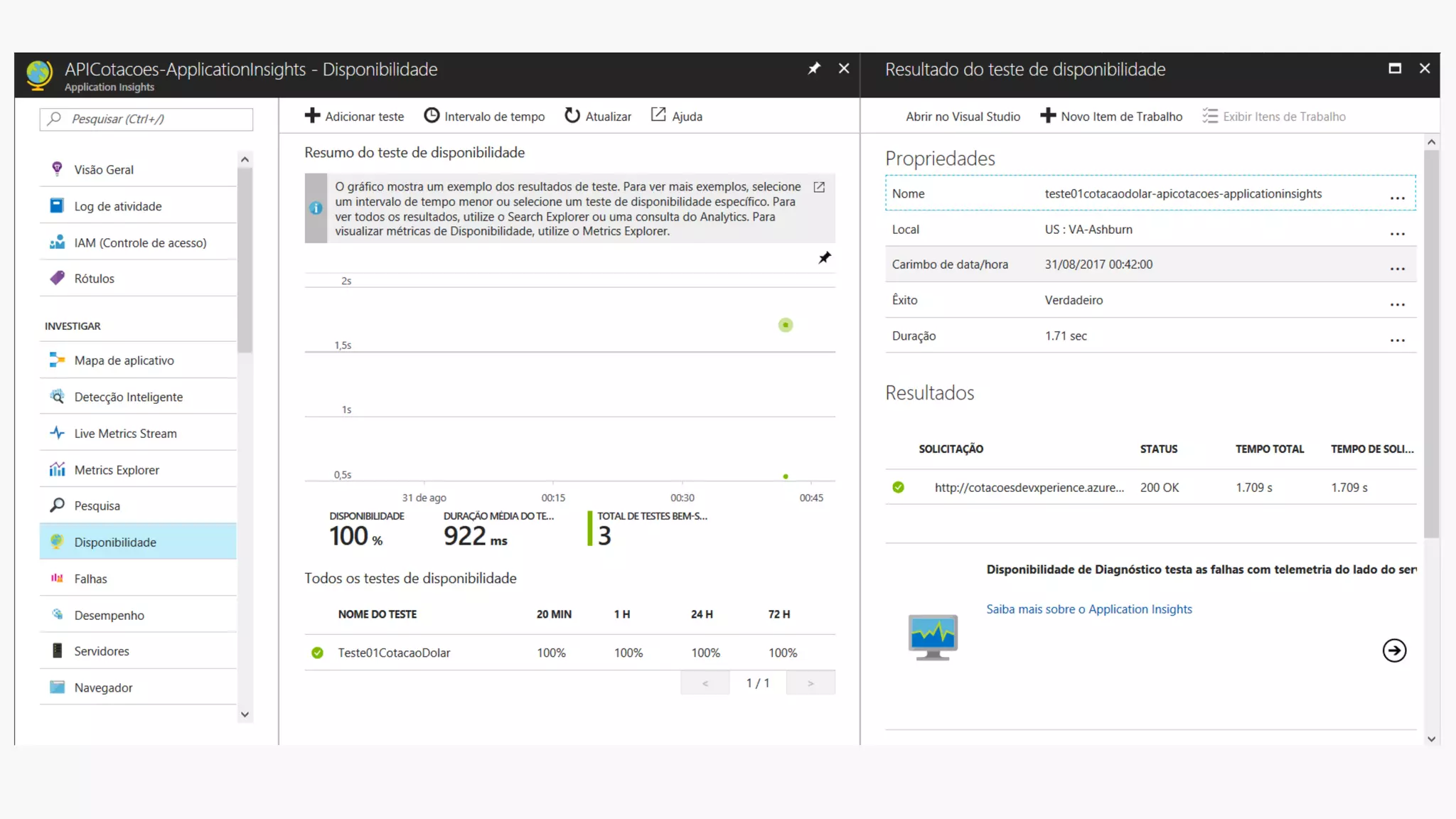Open more options for Carimbo de data/hora

(1398, 269)
